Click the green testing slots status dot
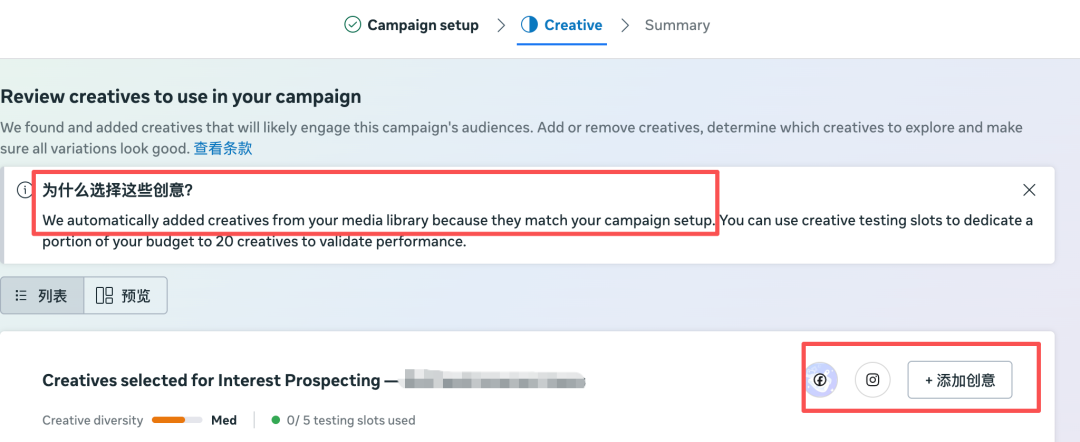The height and width of the screenshot is (442, 1080). pyautogui.click(x=276, y=421)
